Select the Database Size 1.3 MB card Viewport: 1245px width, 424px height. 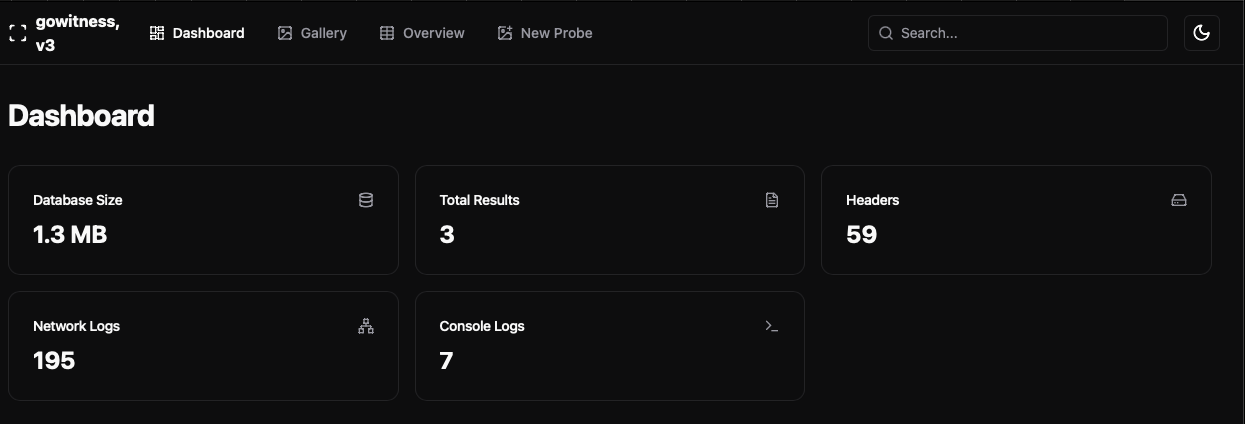[x=203, y=220]
